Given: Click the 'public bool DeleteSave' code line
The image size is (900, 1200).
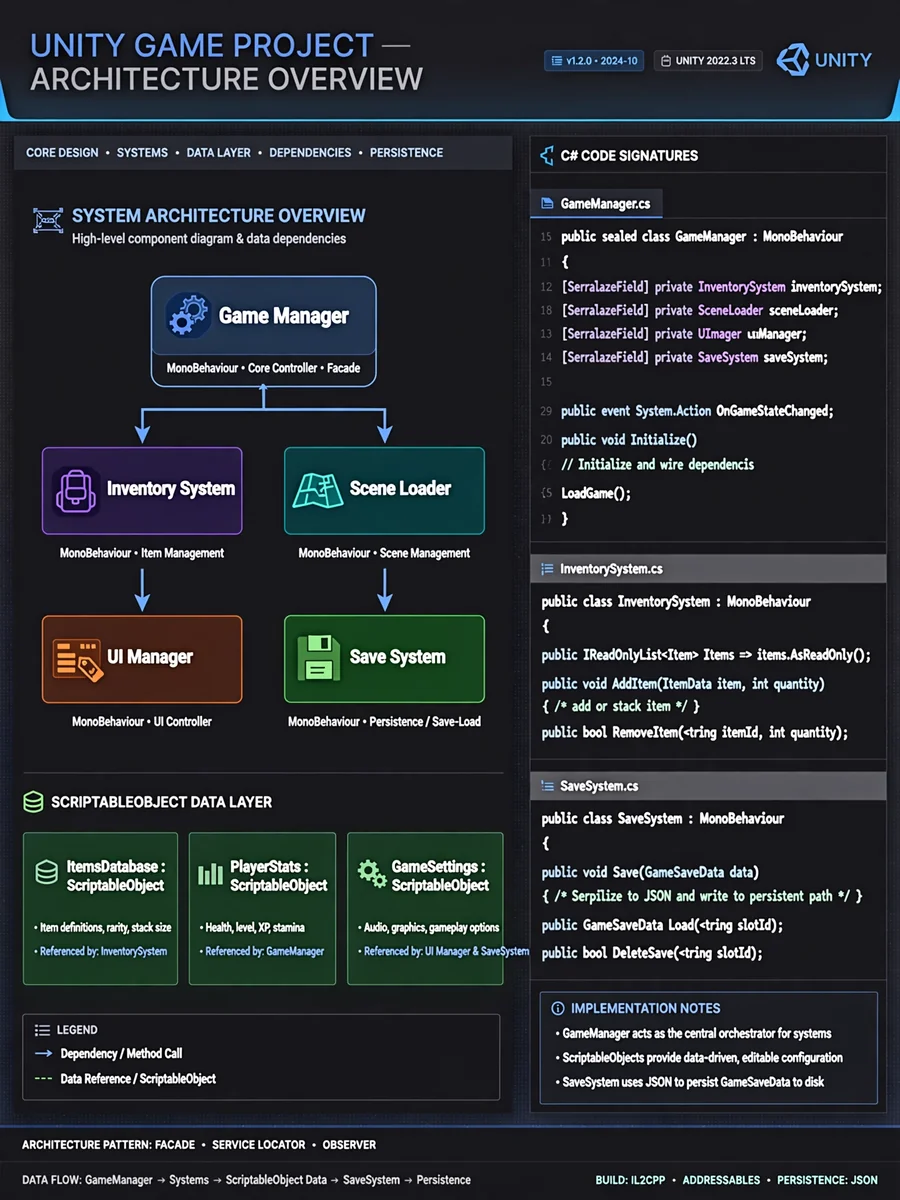Looking at the screenshot, I should (652, 953).
